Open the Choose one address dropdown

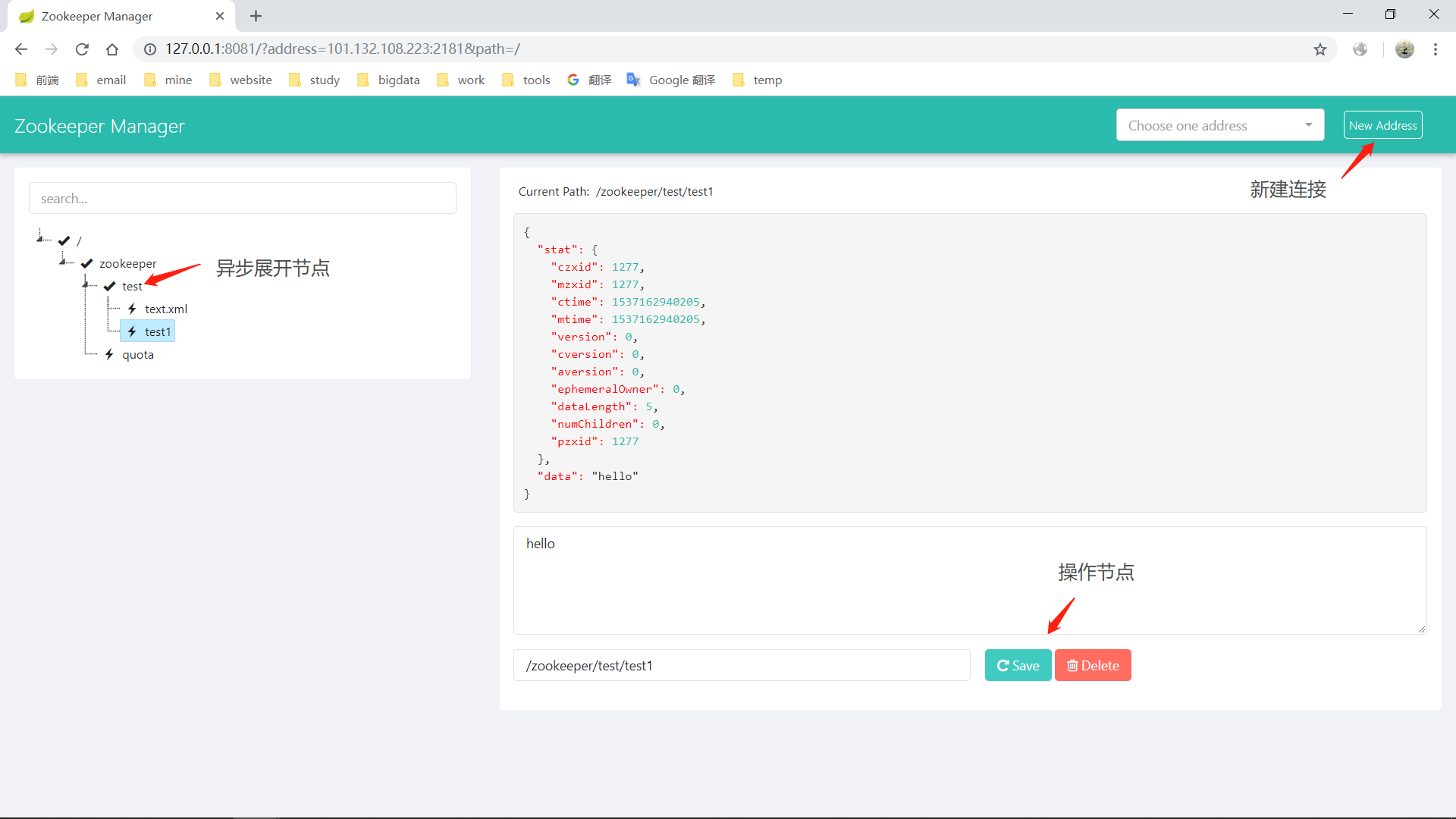[1220, 125]
